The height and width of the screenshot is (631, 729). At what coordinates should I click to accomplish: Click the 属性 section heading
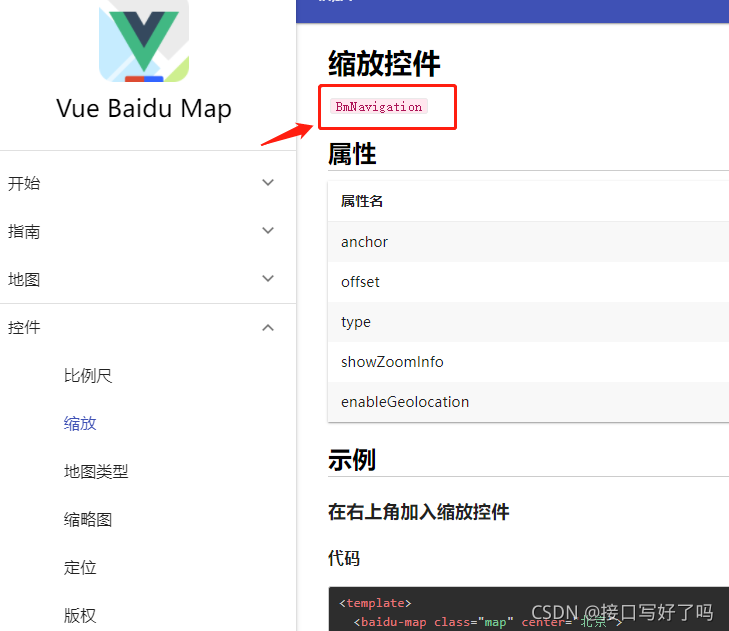pyautogui.click(x=352, y=154)
